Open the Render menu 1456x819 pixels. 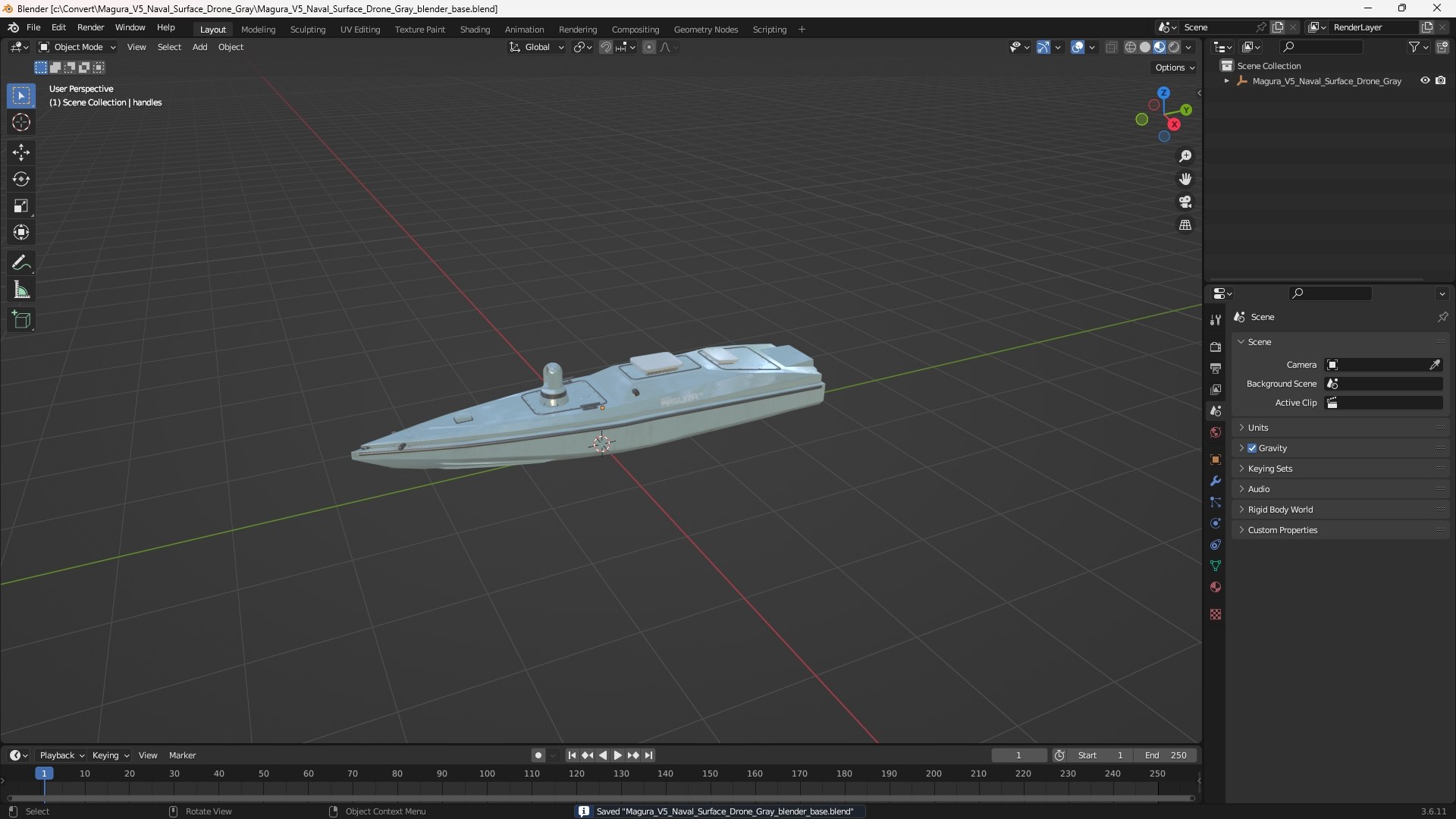90,27
